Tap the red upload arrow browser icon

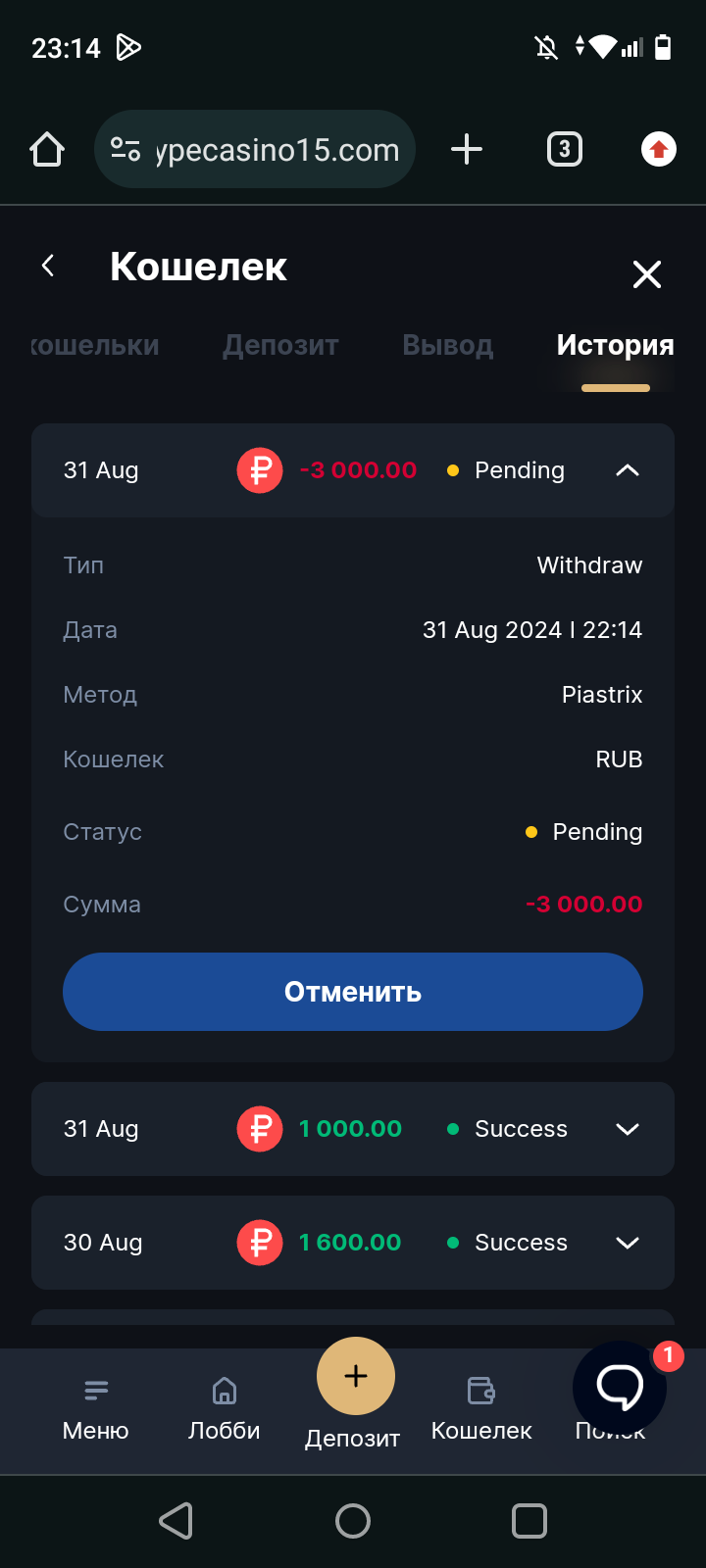click(659, 149)
